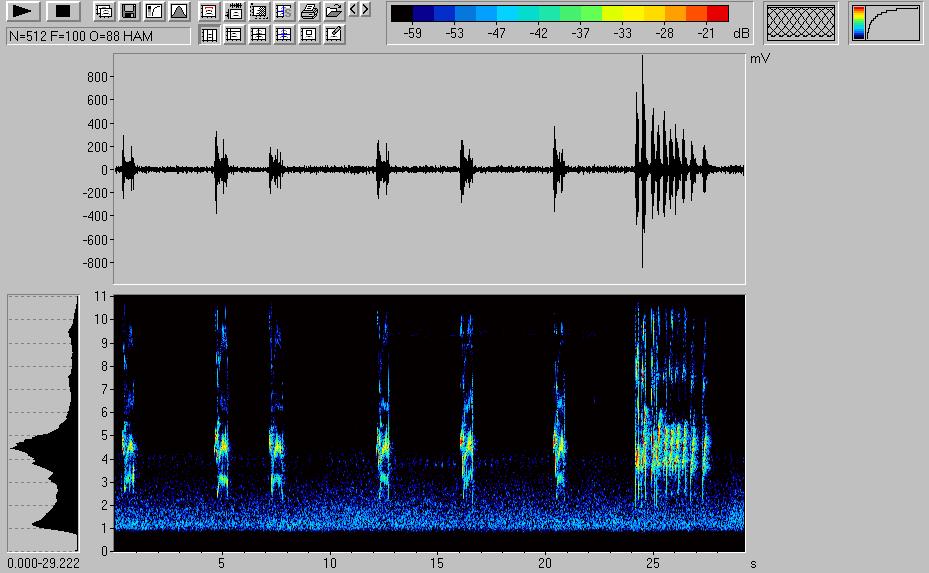This screenshot has width=929, height=573.
Task: Click the curve display icon beside save
Action: 153,12
